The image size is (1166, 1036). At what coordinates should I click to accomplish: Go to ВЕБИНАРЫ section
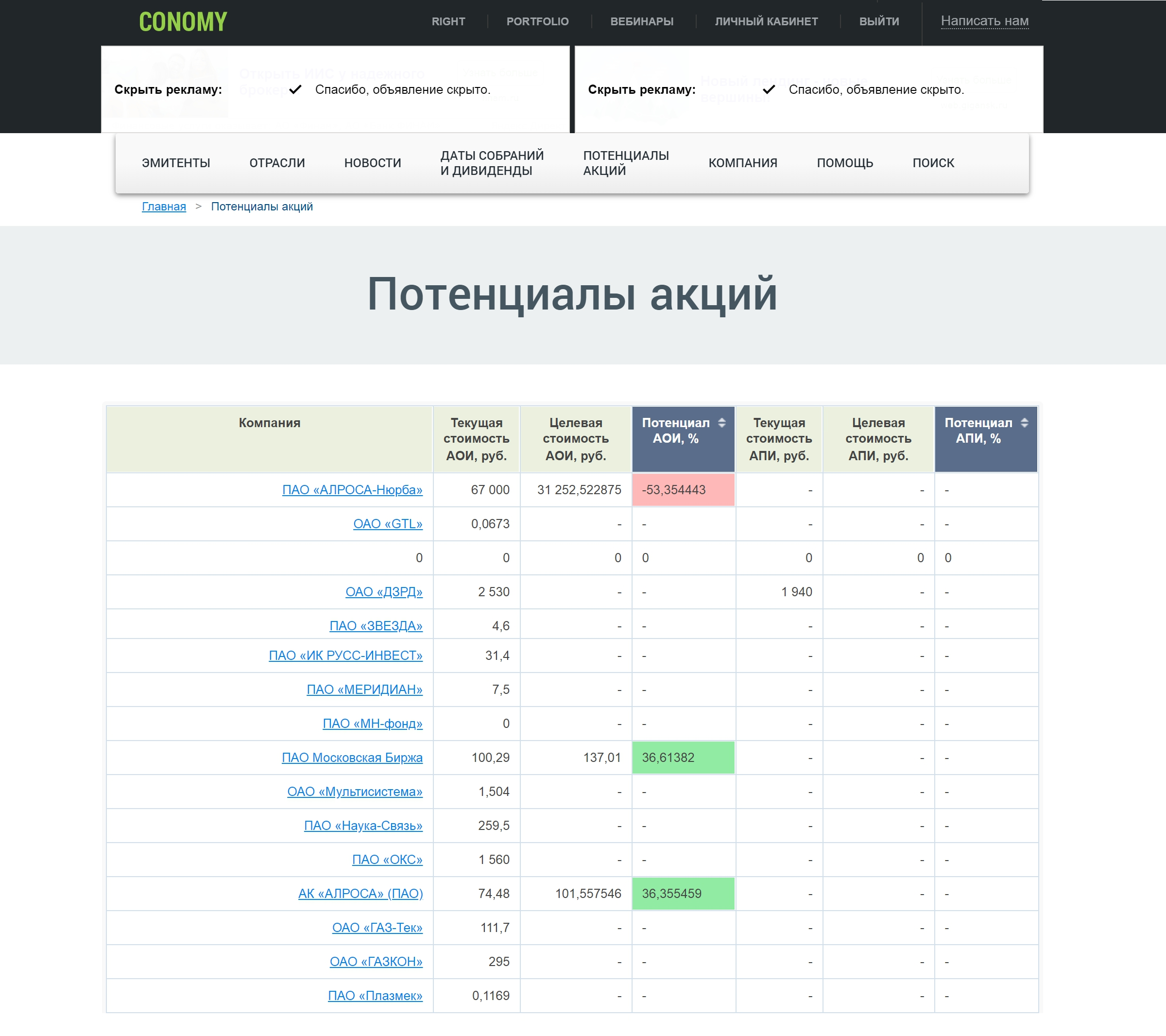tap(642, 21)
